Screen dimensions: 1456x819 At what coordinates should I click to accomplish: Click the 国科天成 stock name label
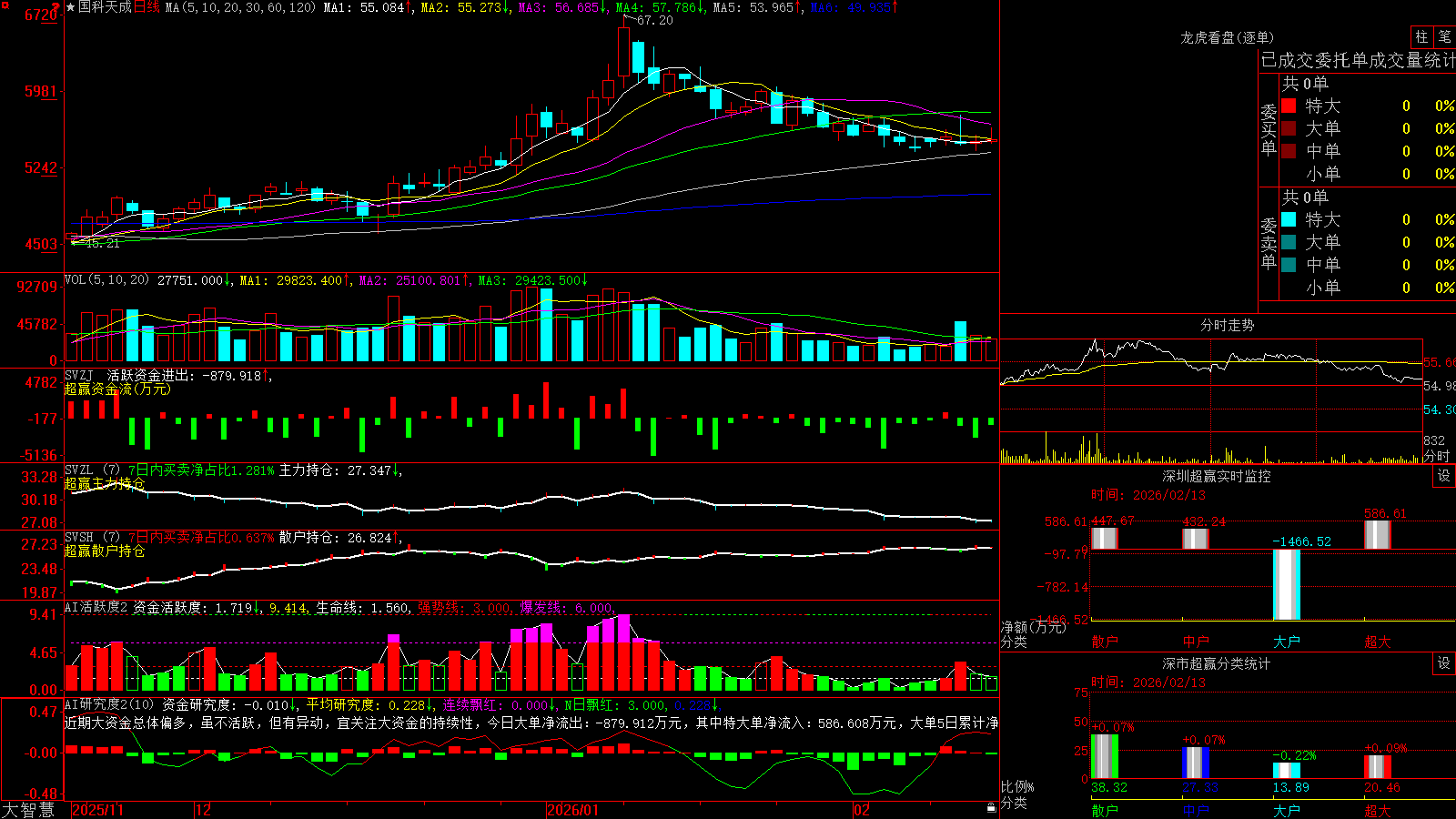coord(105,7)
